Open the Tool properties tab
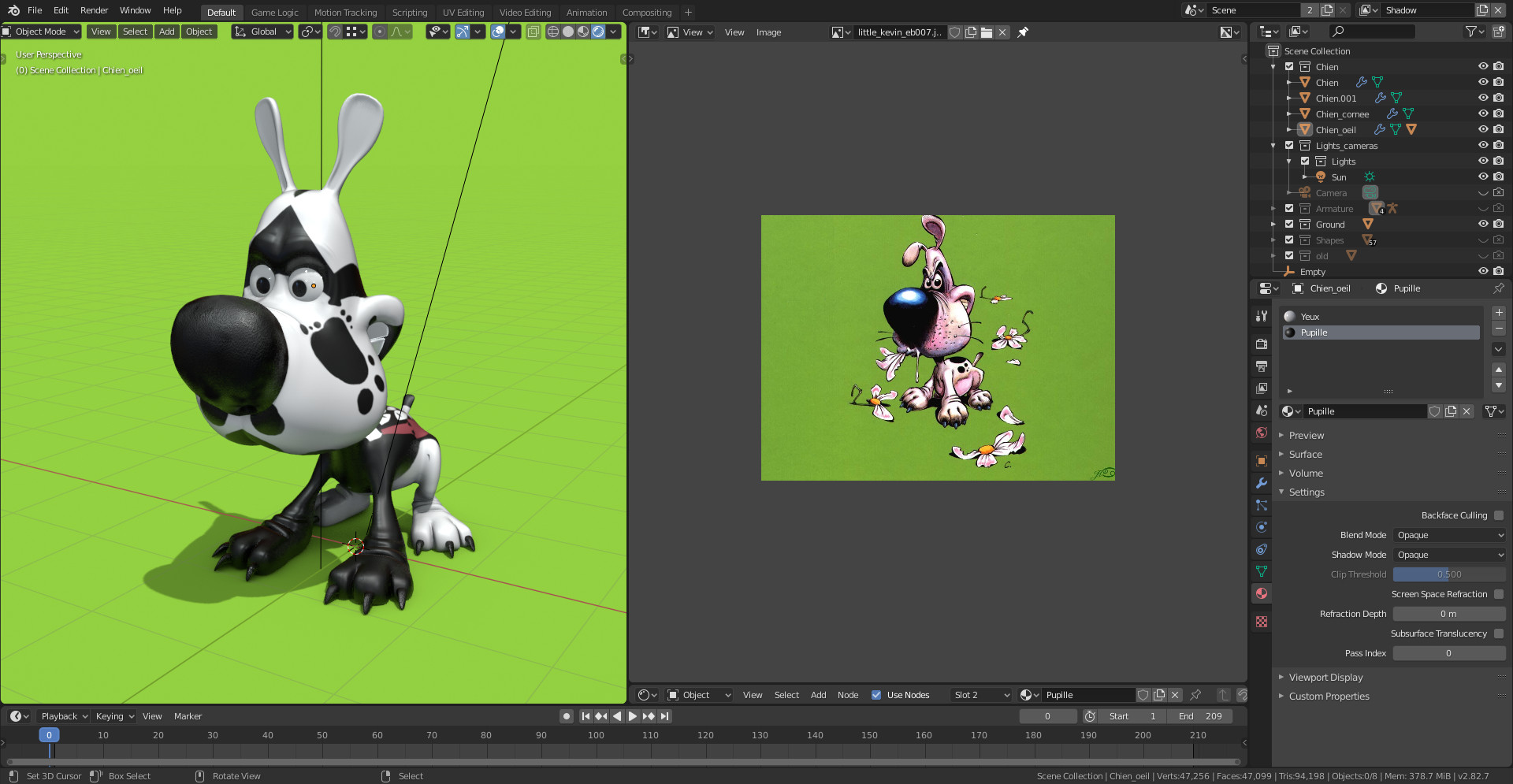Screen dimensions: 1513x784 1262,316
